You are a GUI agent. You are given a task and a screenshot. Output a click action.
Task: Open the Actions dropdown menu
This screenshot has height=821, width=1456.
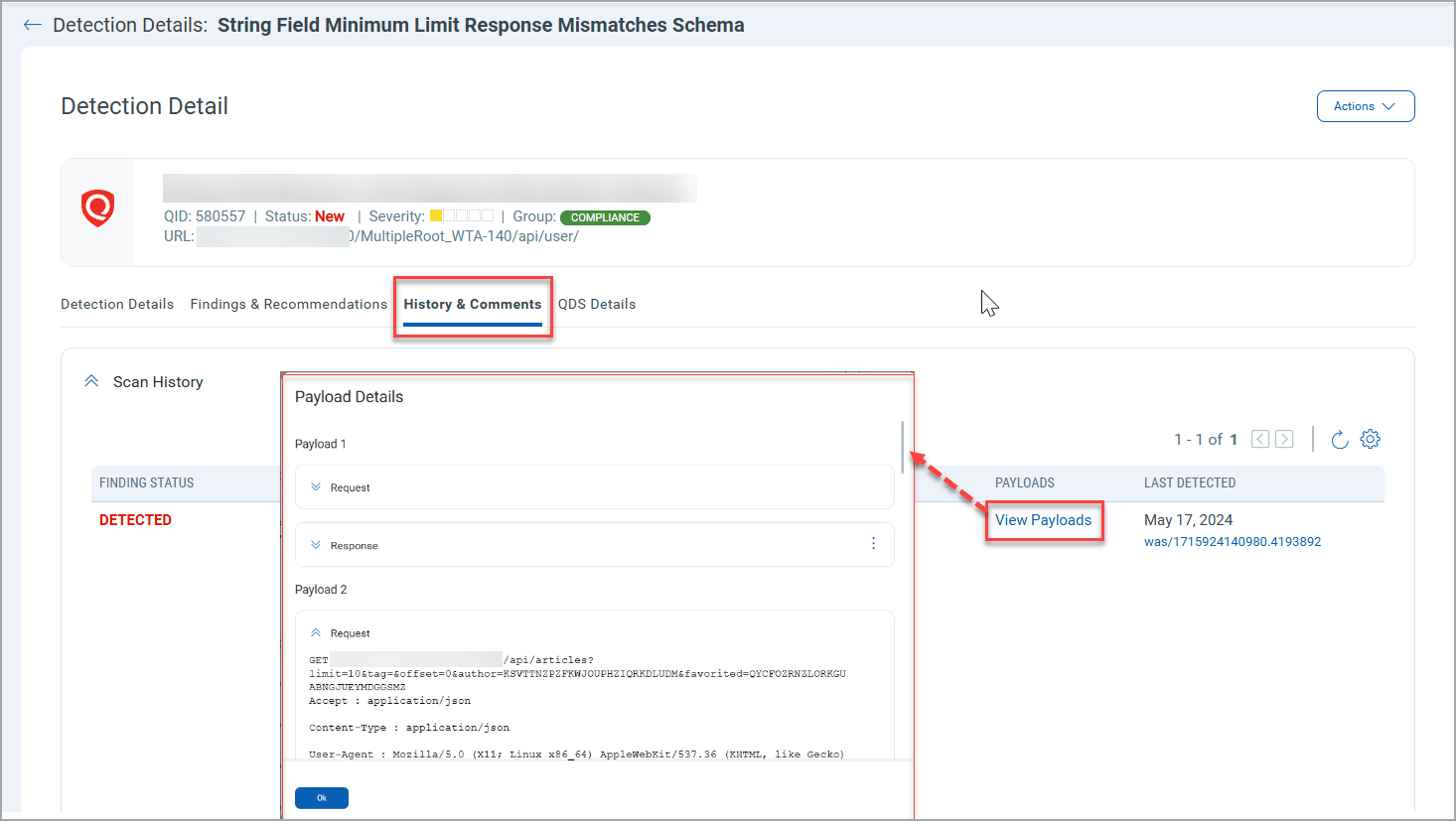tap(1365, 106)
